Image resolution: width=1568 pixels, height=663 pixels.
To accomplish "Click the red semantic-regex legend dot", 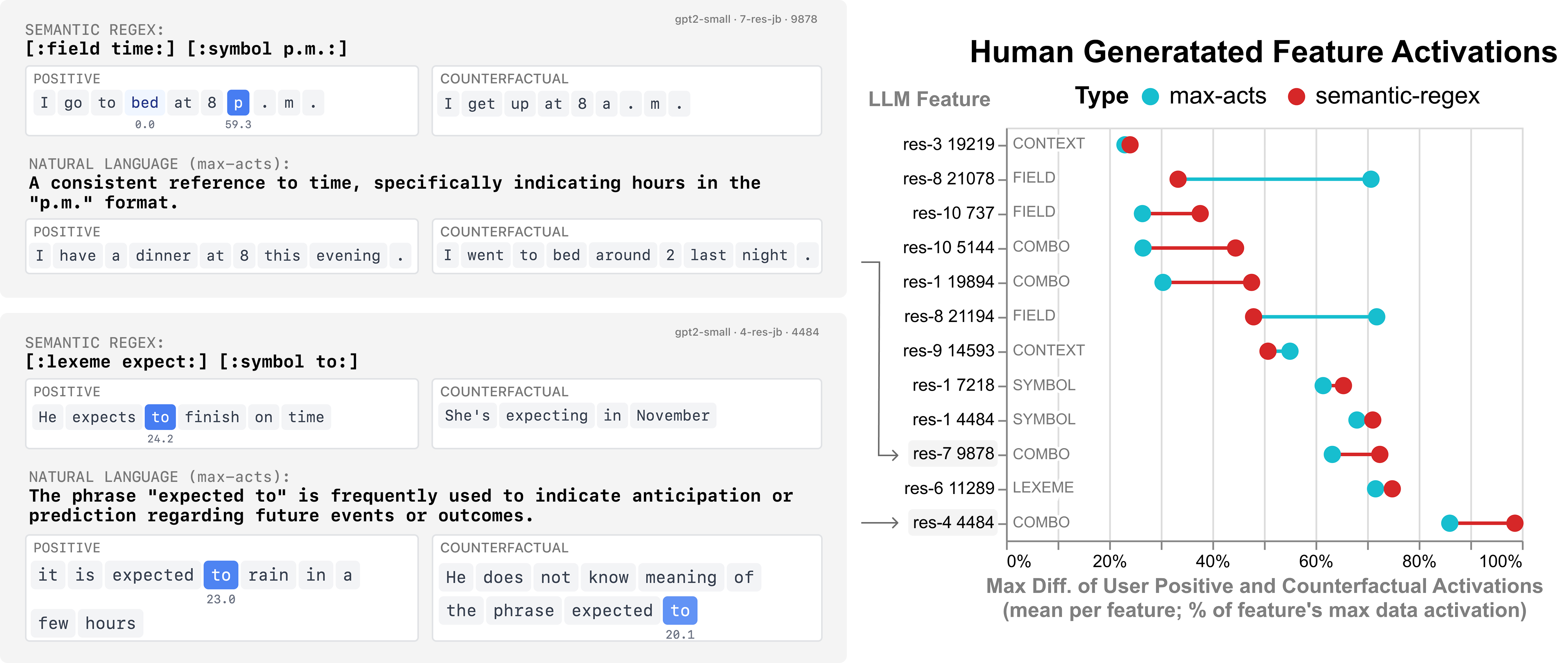I will [1296, 97].
